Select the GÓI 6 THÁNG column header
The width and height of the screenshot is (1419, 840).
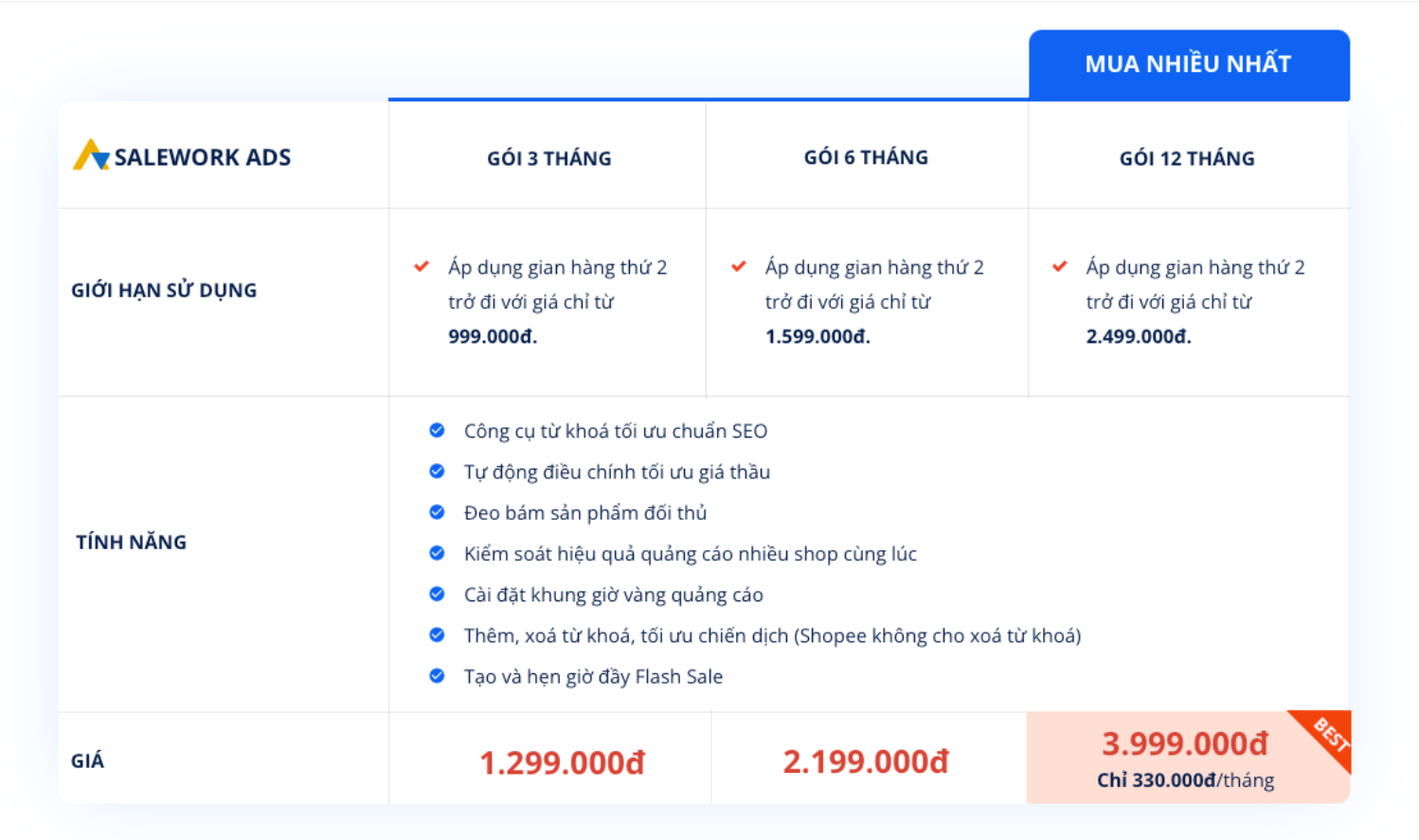pos(866,157)
